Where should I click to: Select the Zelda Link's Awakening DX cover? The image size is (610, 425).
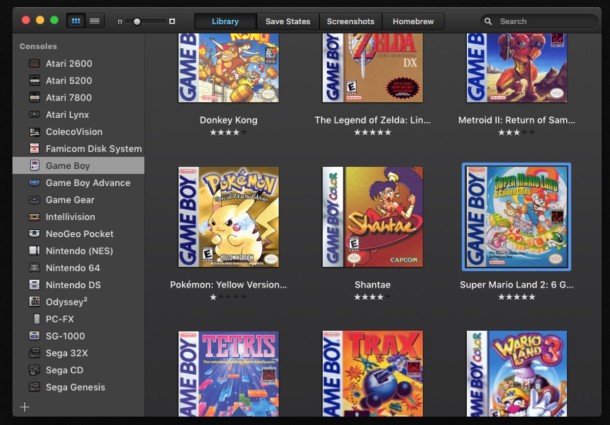372,68
